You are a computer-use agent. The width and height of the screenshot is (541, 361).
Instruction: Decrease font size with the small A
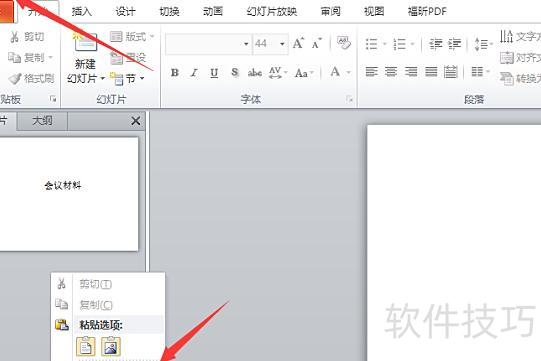(x=317, y=43)
